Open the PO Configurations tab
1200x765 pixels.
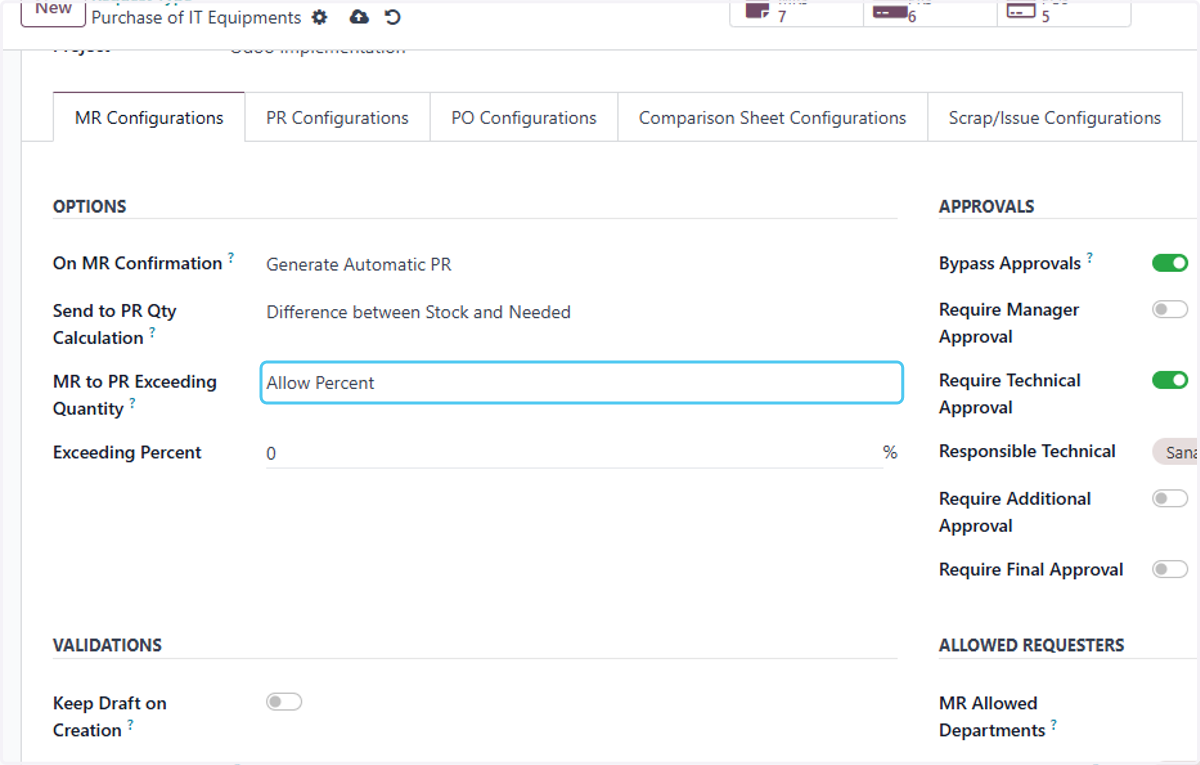(x=524, y=117)
